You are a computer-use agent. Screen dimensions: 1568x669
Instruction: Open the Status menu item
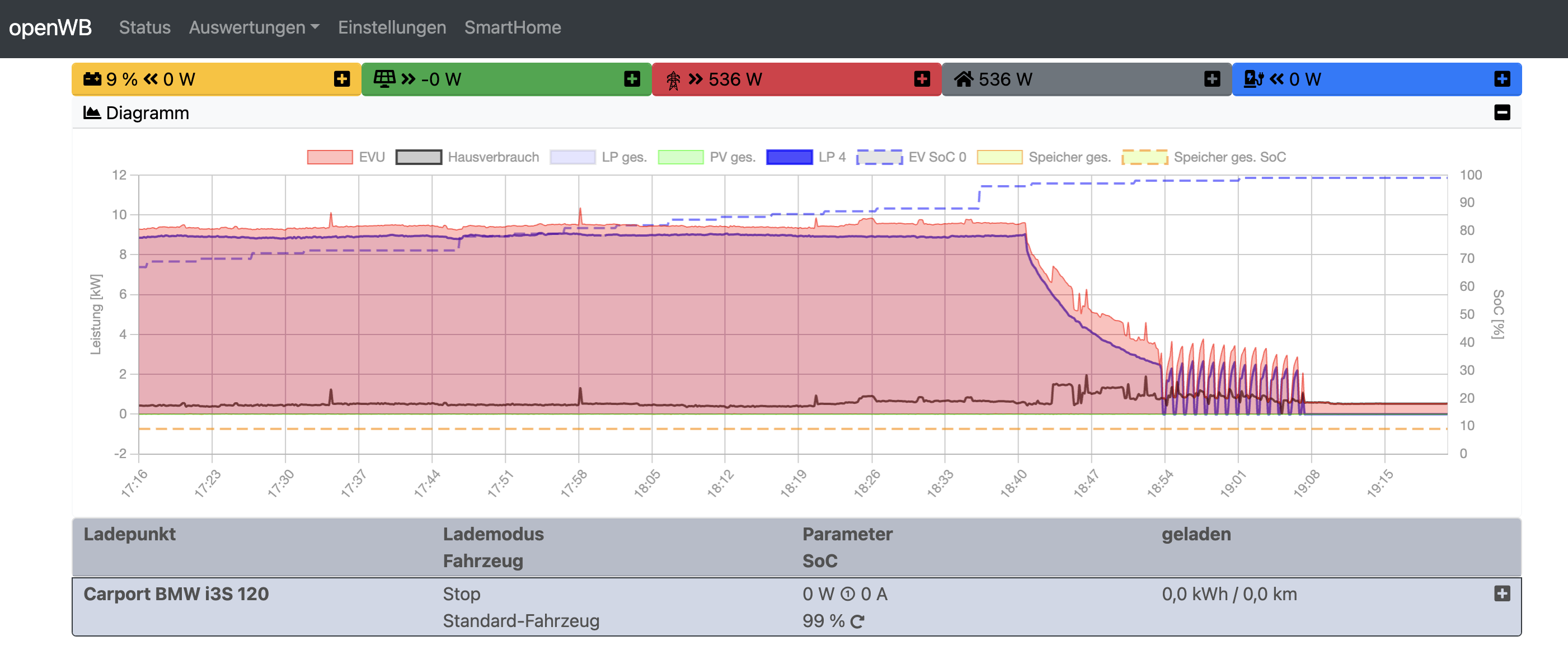(x=144, y=27)
